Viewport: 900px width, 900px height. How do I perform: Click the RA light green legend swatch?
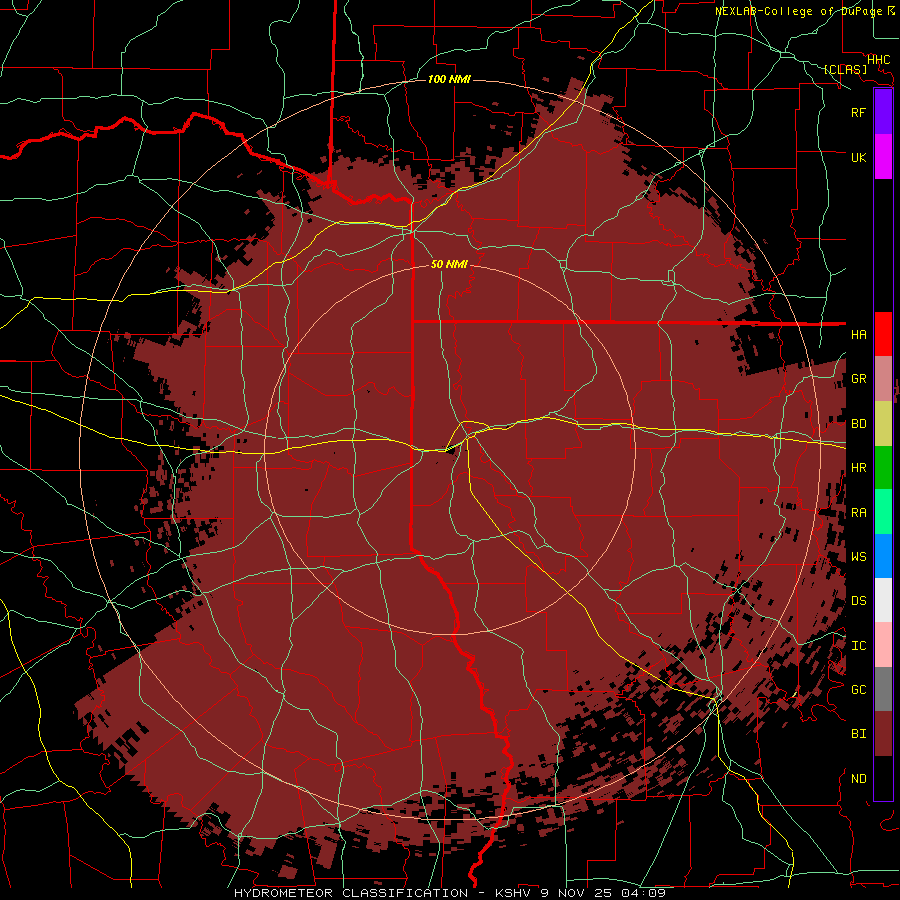point(883,512)
